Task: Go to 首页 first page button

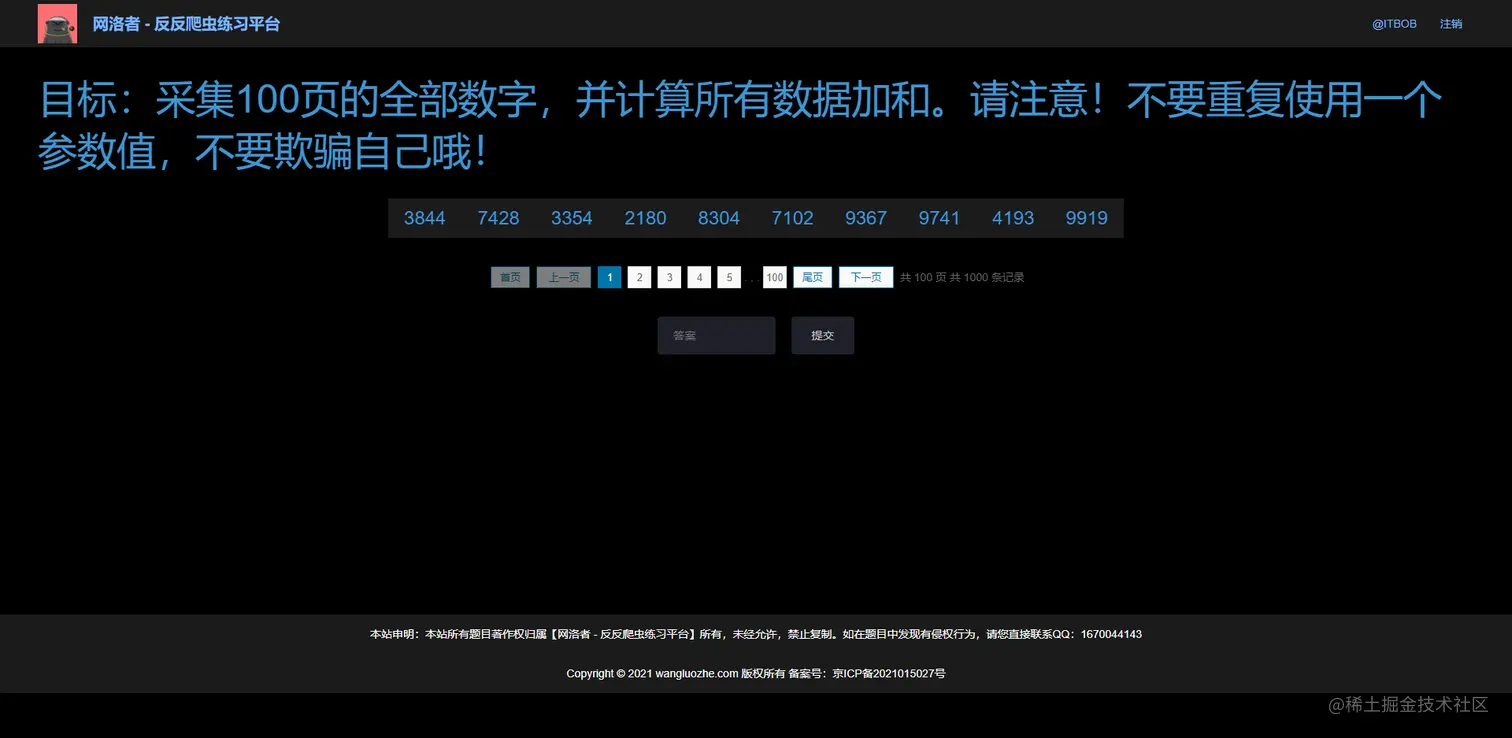Action: 510,277
